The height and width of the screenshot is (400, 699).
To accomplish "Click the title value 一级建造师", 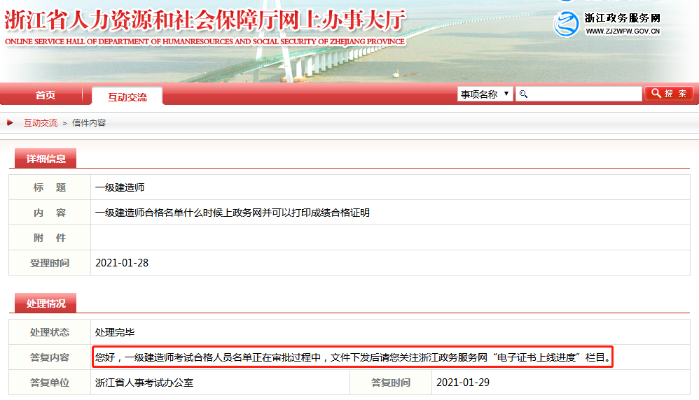I will pos(120,187).
